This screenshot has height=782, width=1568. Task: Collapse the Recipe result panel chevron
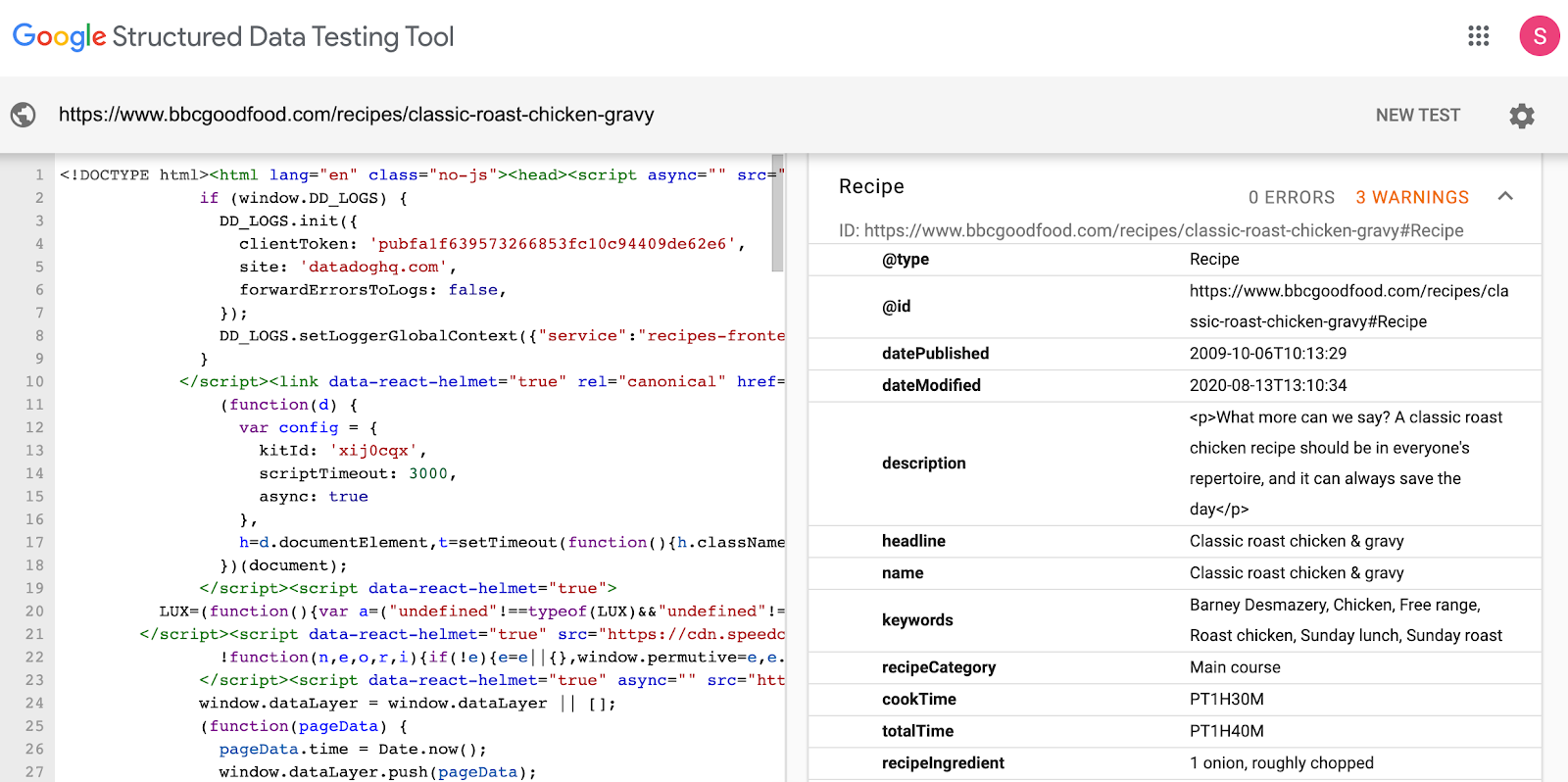coord(1505,196)
